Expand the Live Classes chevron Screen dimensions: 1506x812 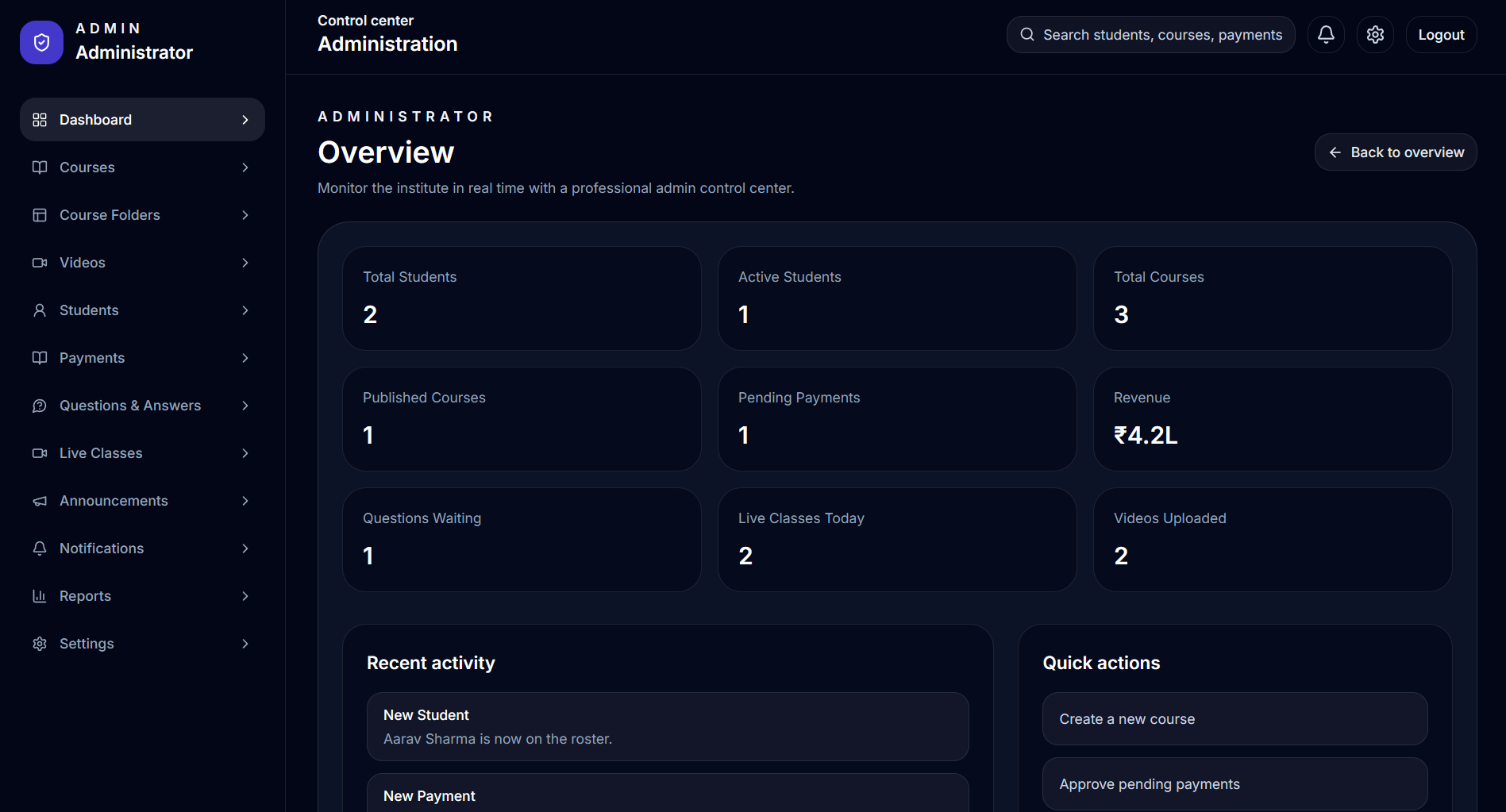[x=245, y=453]
